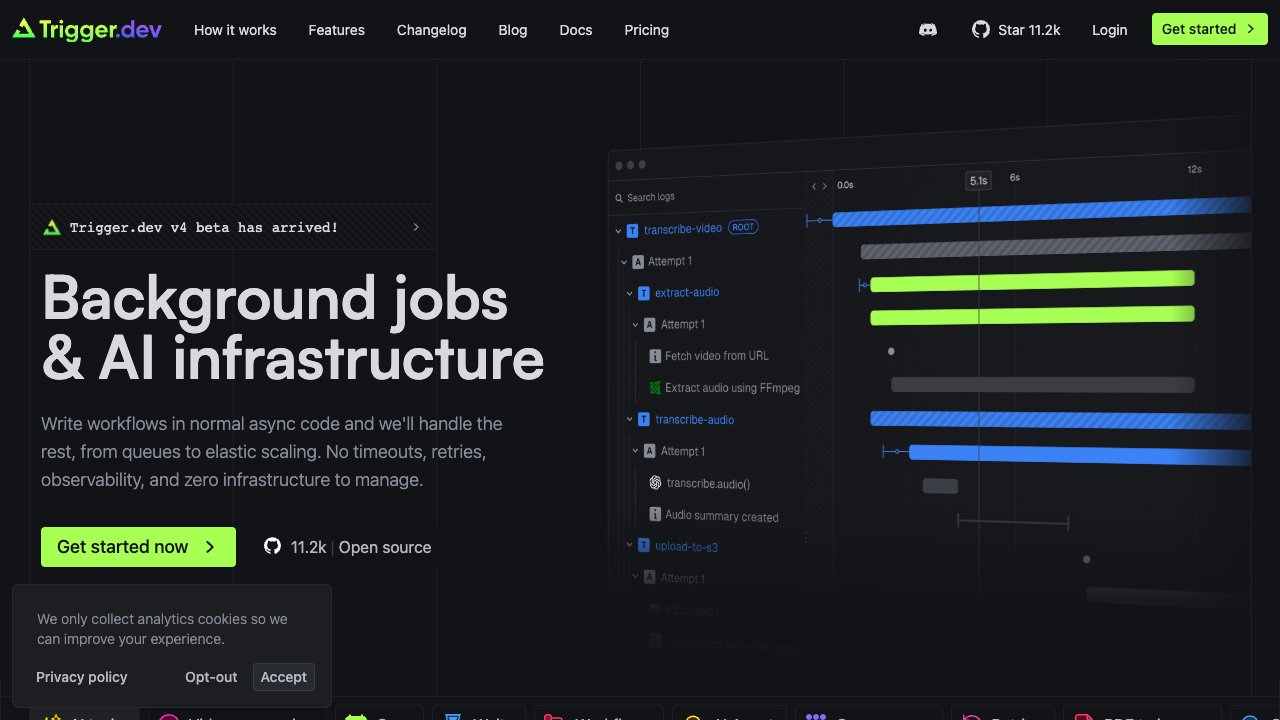Click the triangle icon in v4 beta banner
The width and height of the screenshot is (1280, 720).
click(52, 227)
